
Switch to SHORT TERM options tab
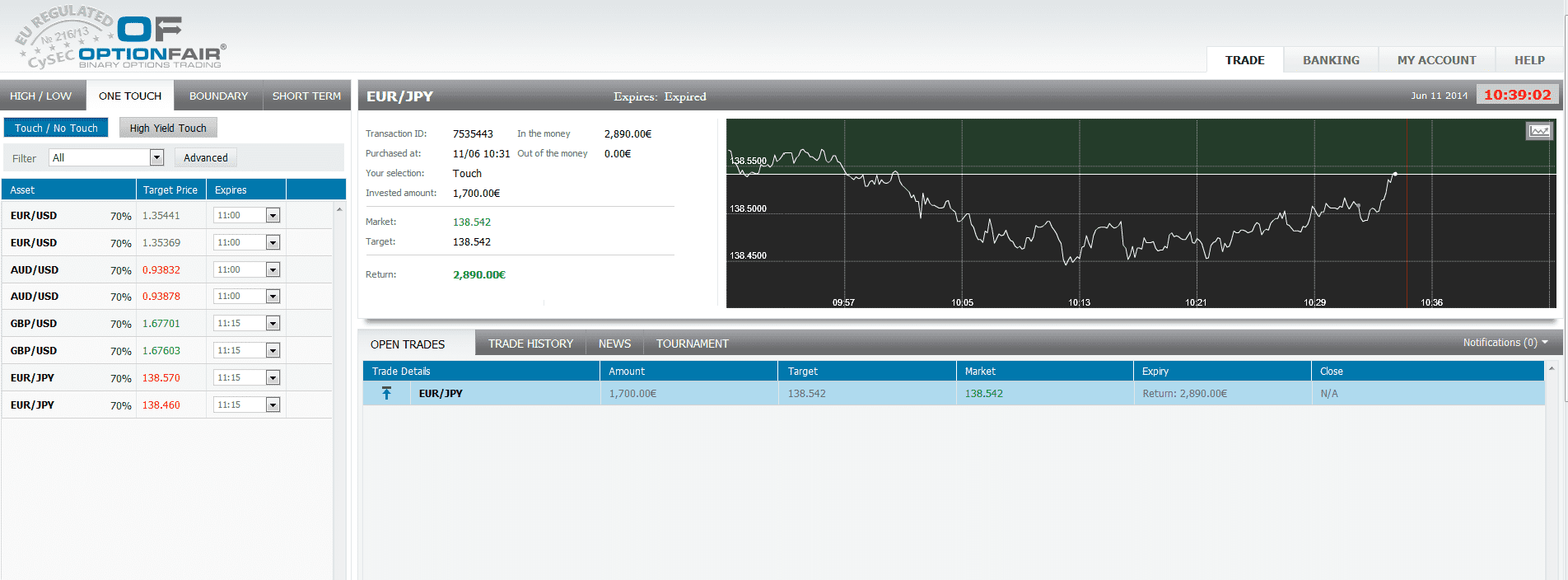click(x=306, y=96)
